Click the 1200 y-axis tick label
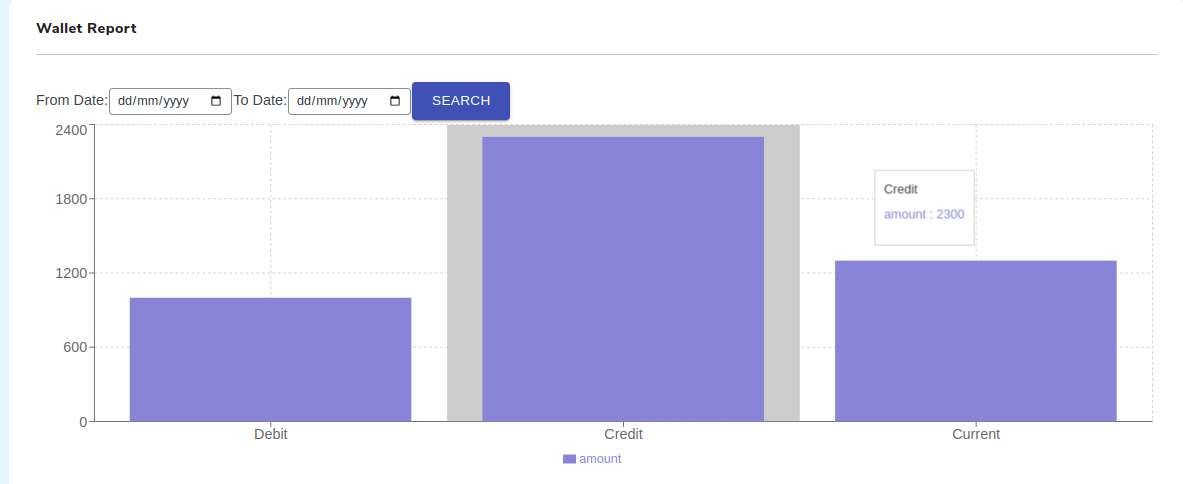Viewport: 1183px width, 484px height. (71, 273)
